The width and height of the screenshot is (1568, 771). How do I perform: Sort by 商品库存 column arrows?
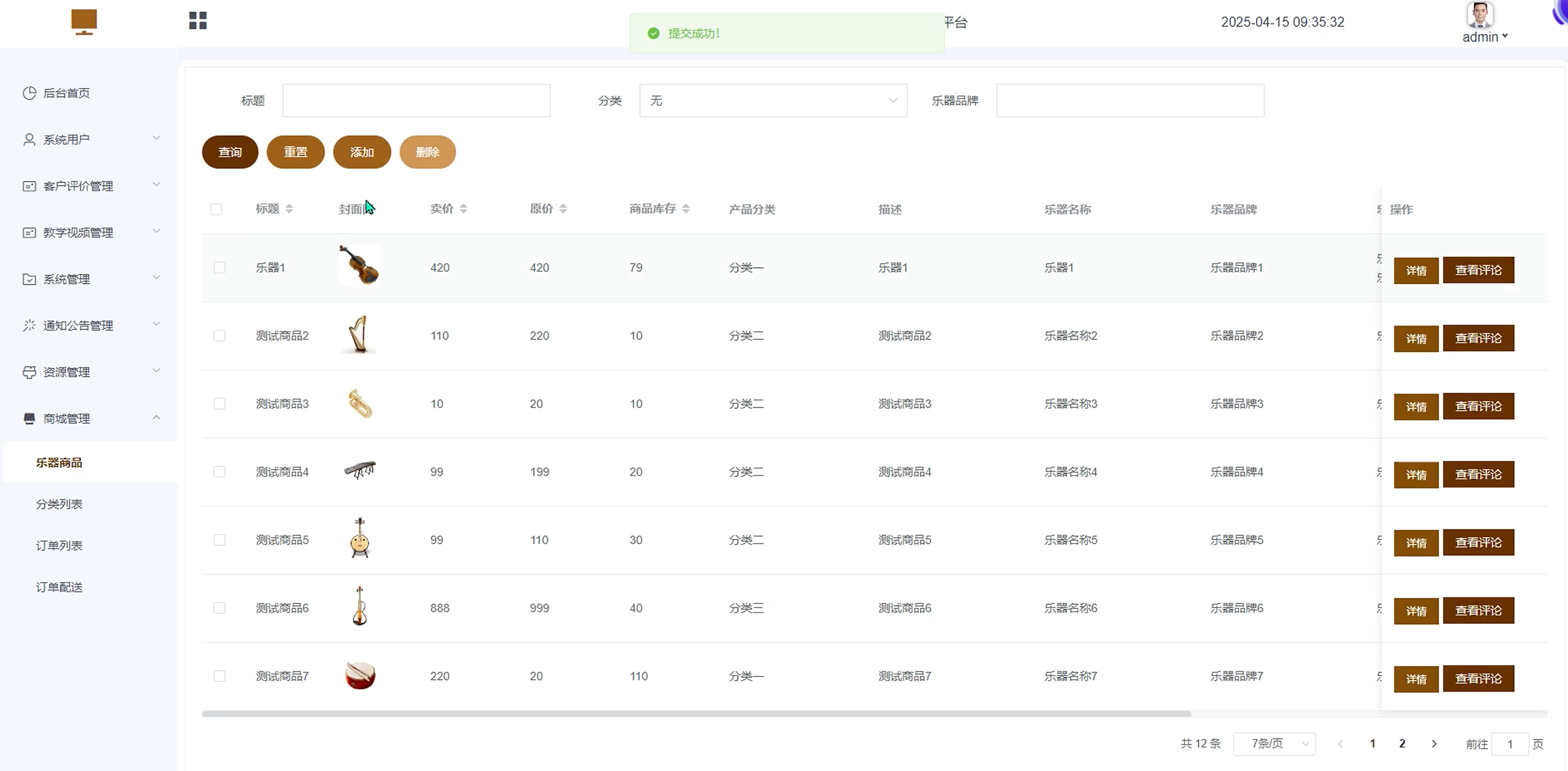[x=686, y=209]
